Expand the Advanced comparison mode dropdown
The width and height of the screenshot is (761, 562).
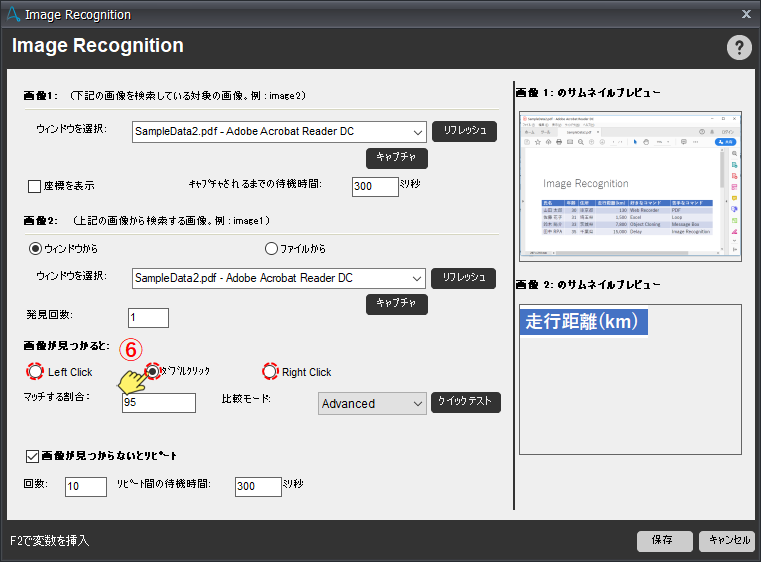coord(372,404)
